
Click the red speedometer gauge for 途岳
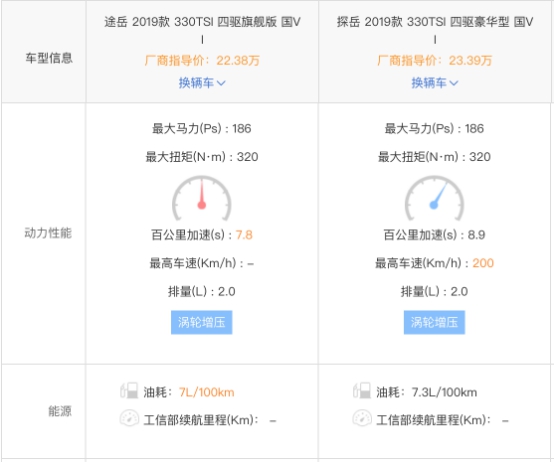[202, 198]
